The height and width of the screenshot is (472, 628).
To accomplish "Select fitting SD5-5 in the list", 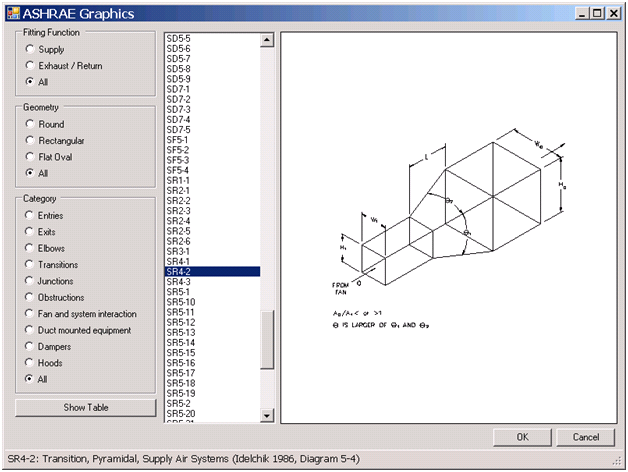I will coord(212,38).
